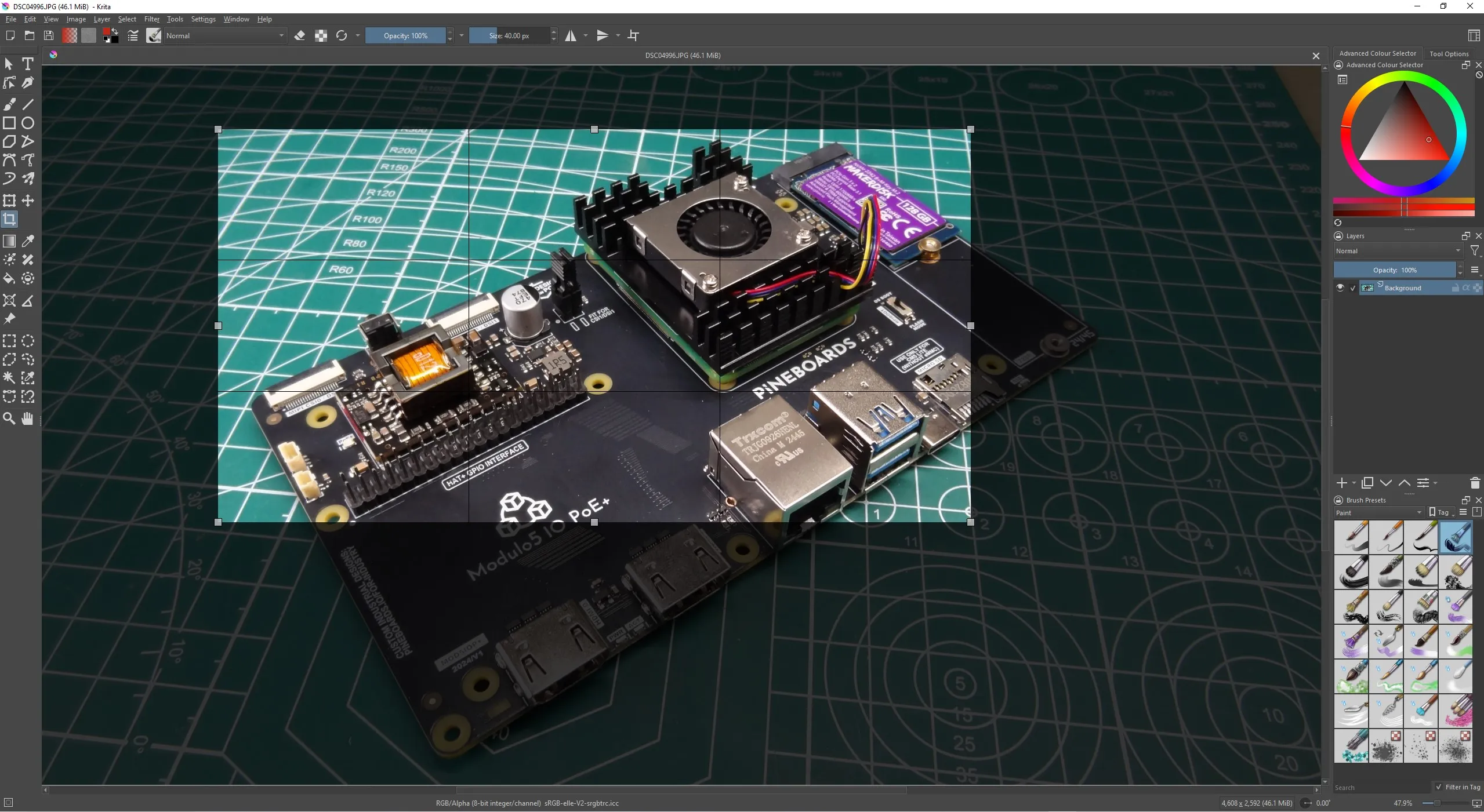Click the brush preset Search field
This screenshot has width=1484, height=812.
1381,788
